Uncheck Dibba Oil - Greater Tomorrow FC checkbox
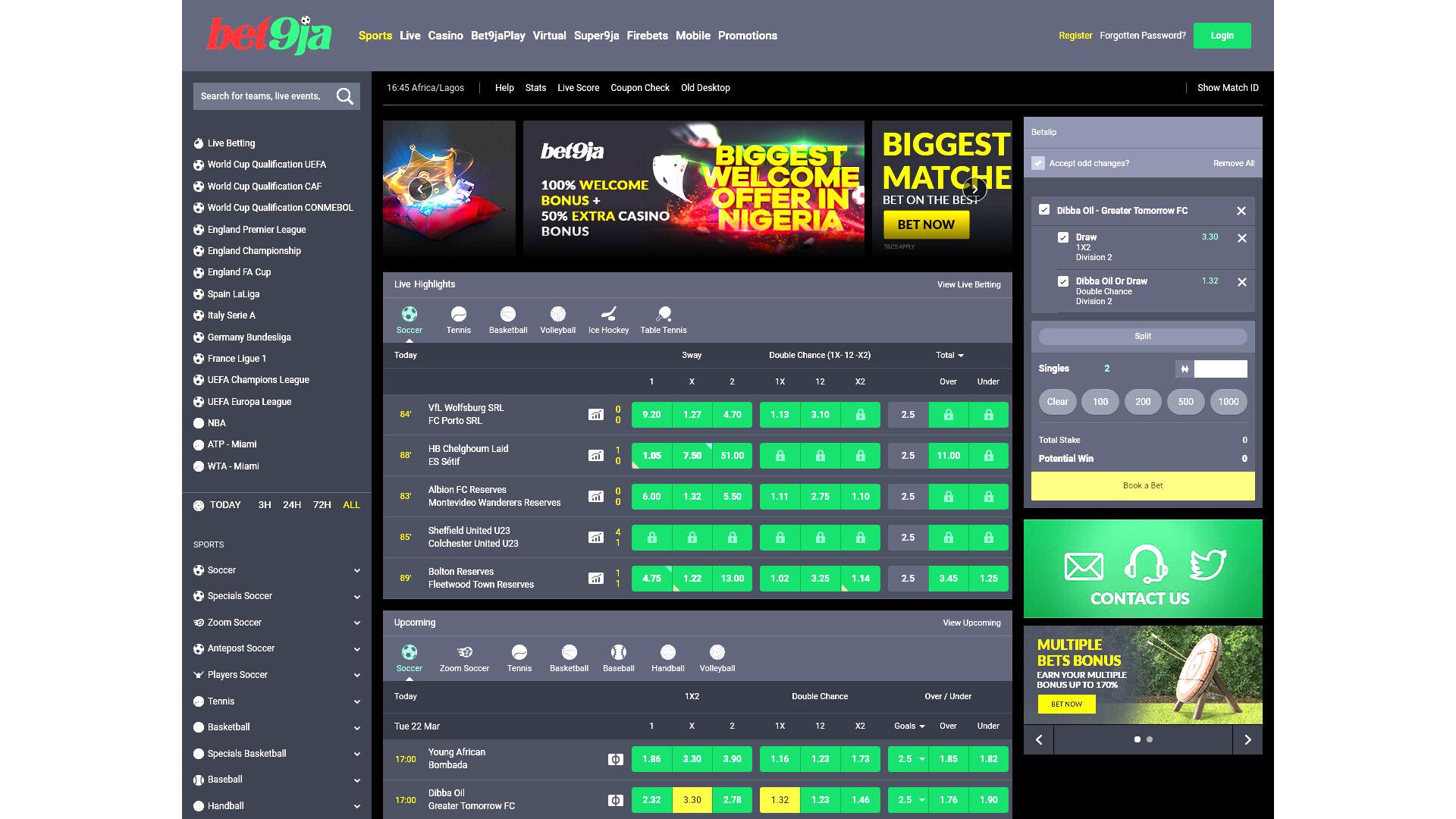 tap(1044, 210)
